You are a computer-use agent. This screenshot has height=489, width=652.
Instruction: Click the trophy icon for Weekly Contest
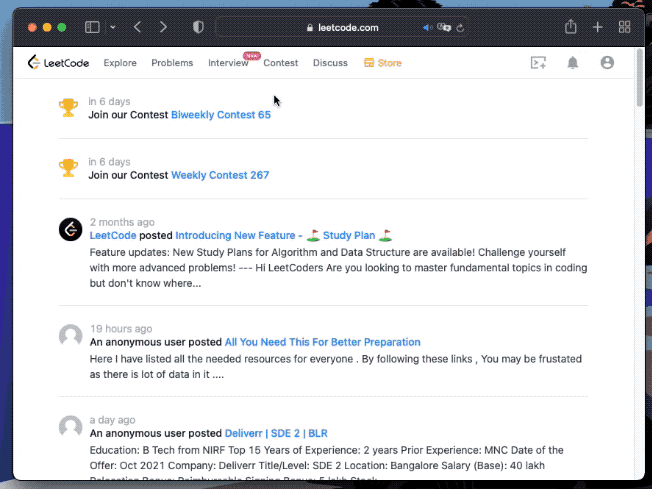coord(68,168)
